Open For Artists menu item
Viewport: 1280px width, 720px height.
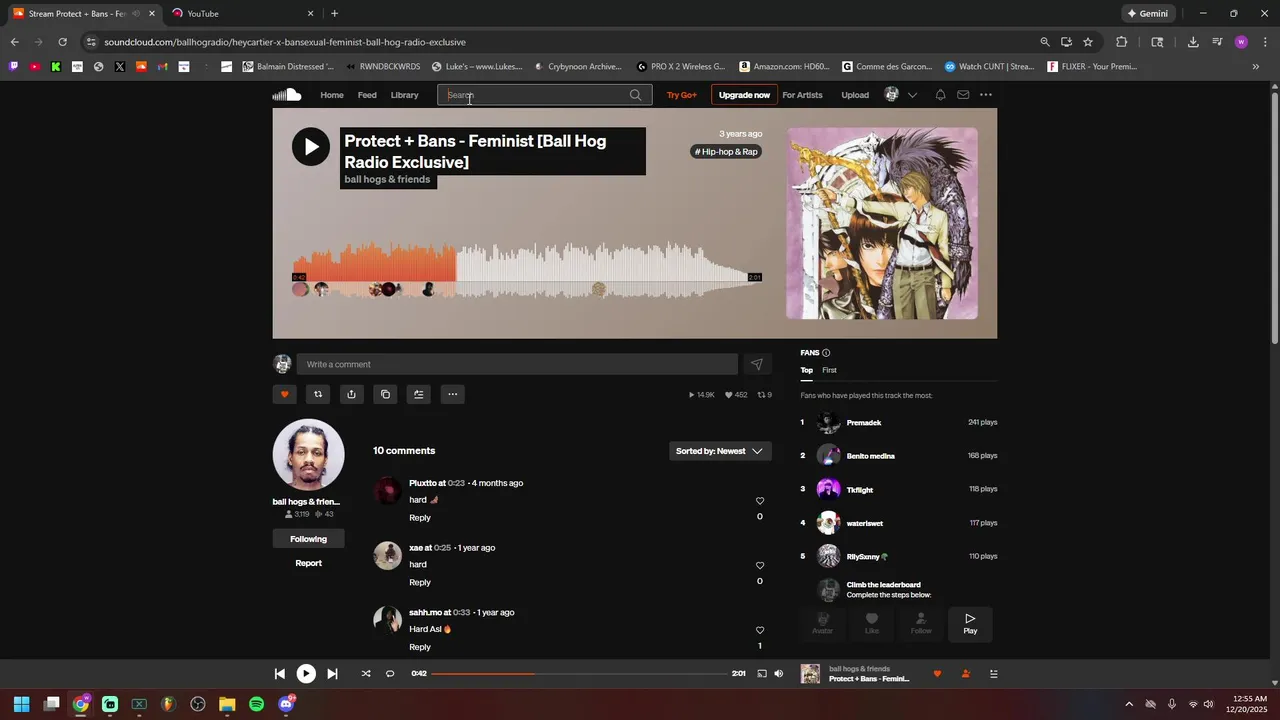click(802, 95)
